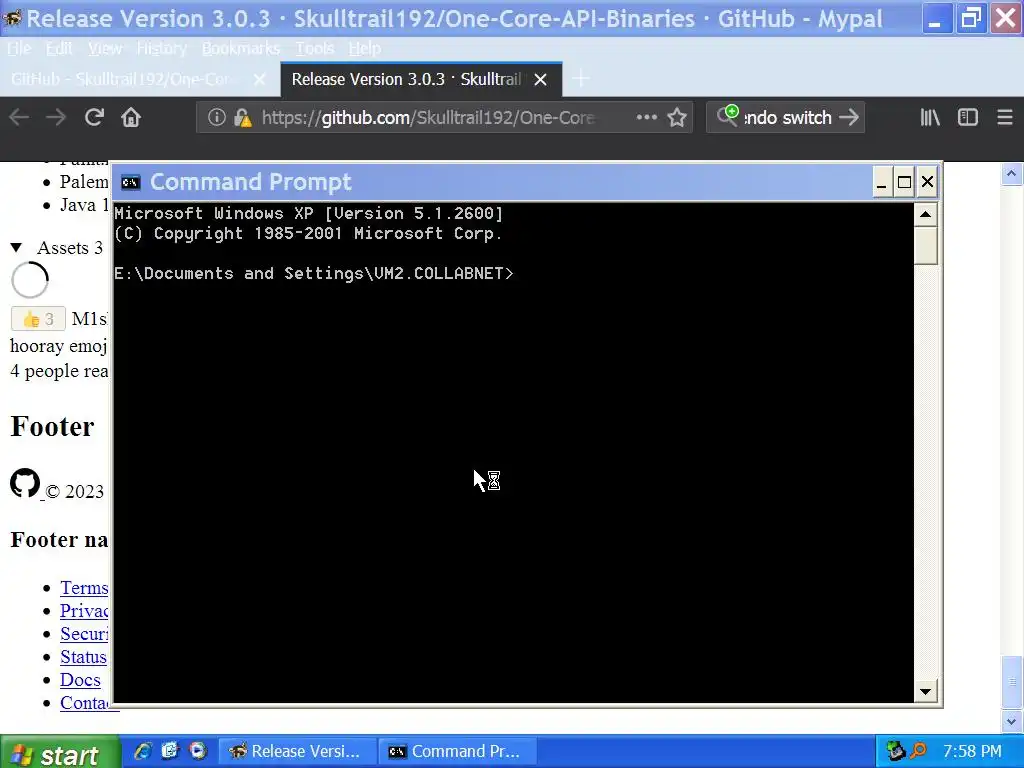Open the Security footer link

[x=84, y=633]
